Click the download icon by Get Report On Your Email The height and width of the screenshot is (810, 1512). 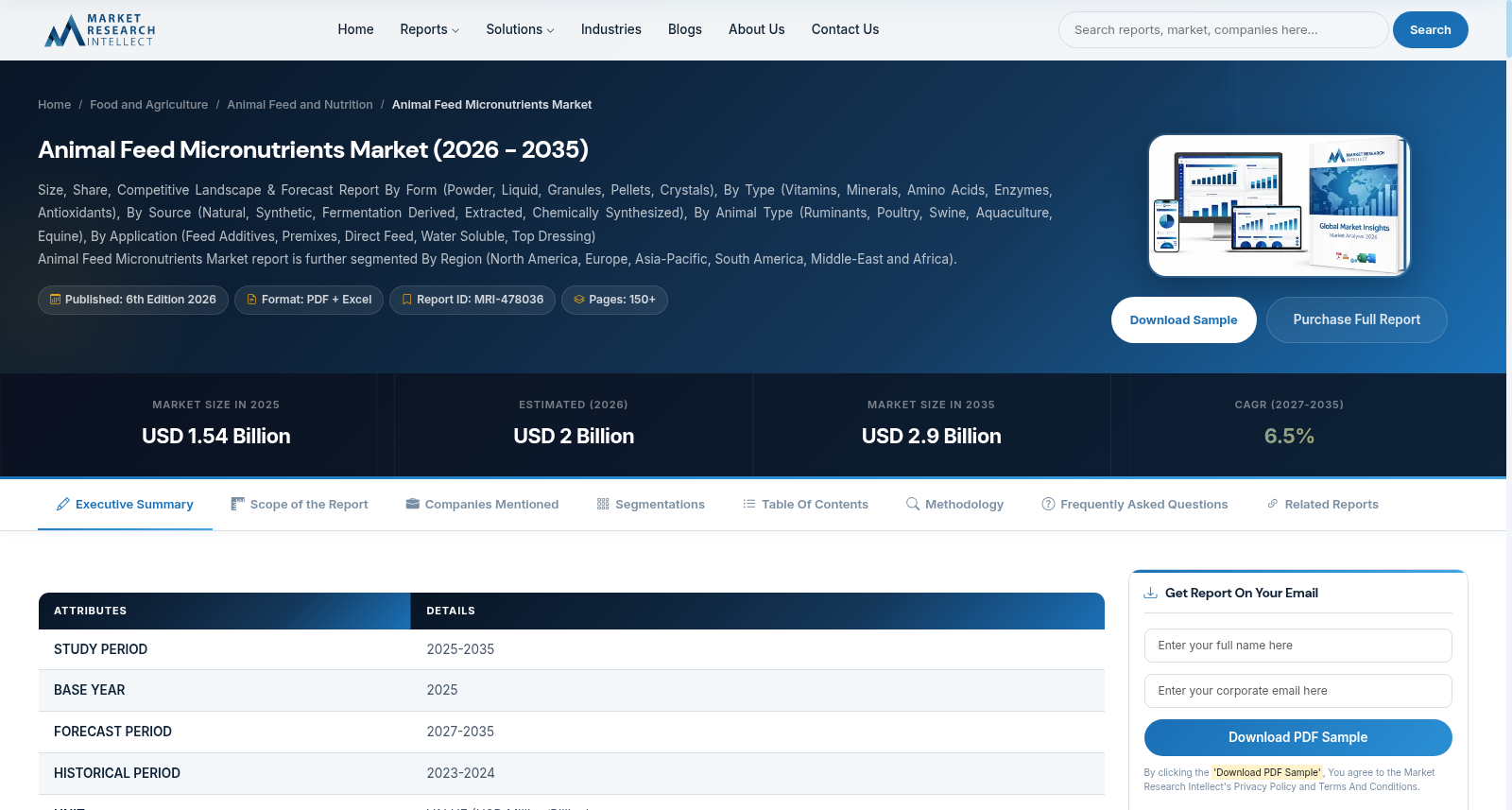(x=1151, y=593)
